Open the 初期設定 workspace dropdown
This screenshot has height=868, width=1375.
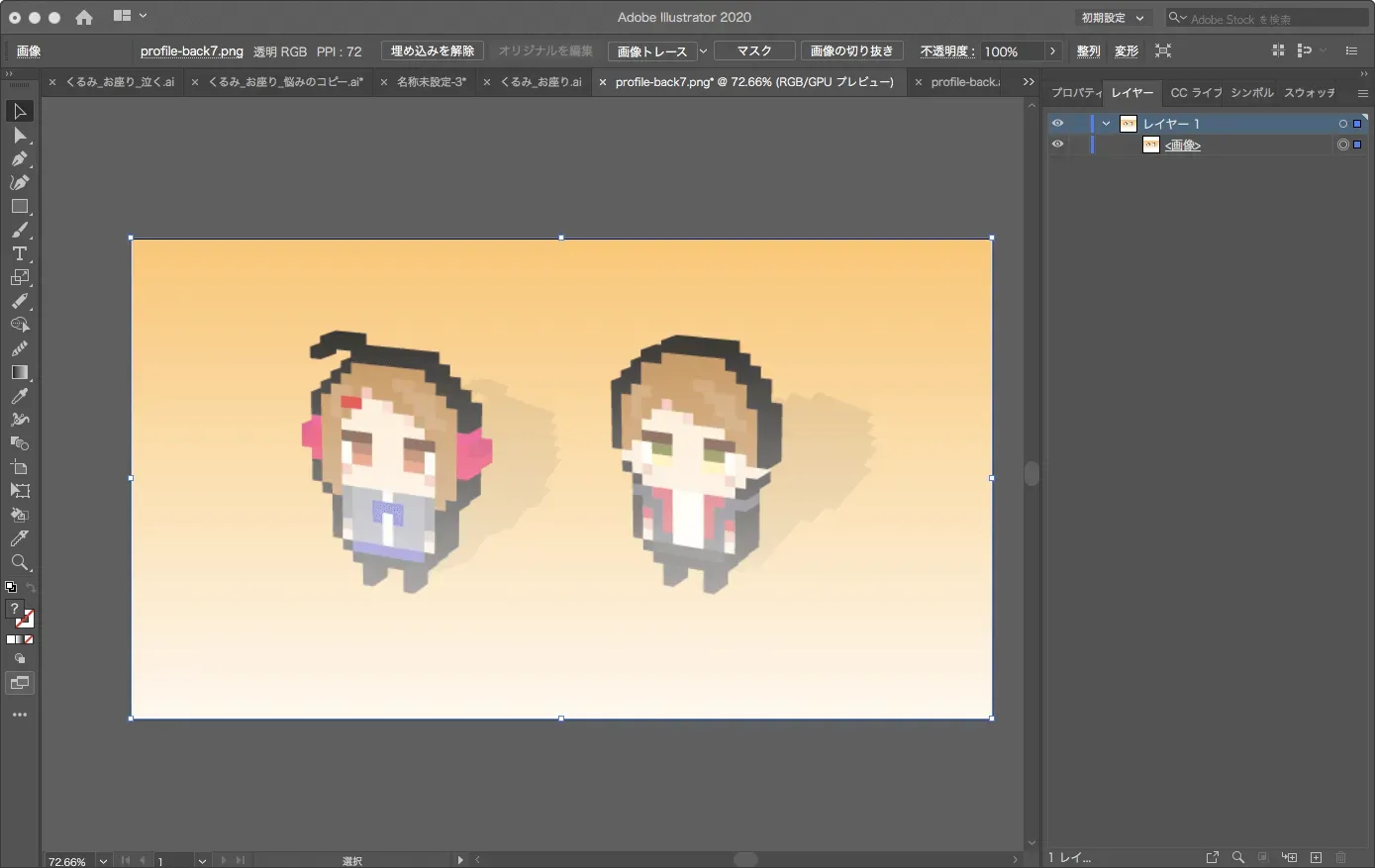coord(1113,18)
